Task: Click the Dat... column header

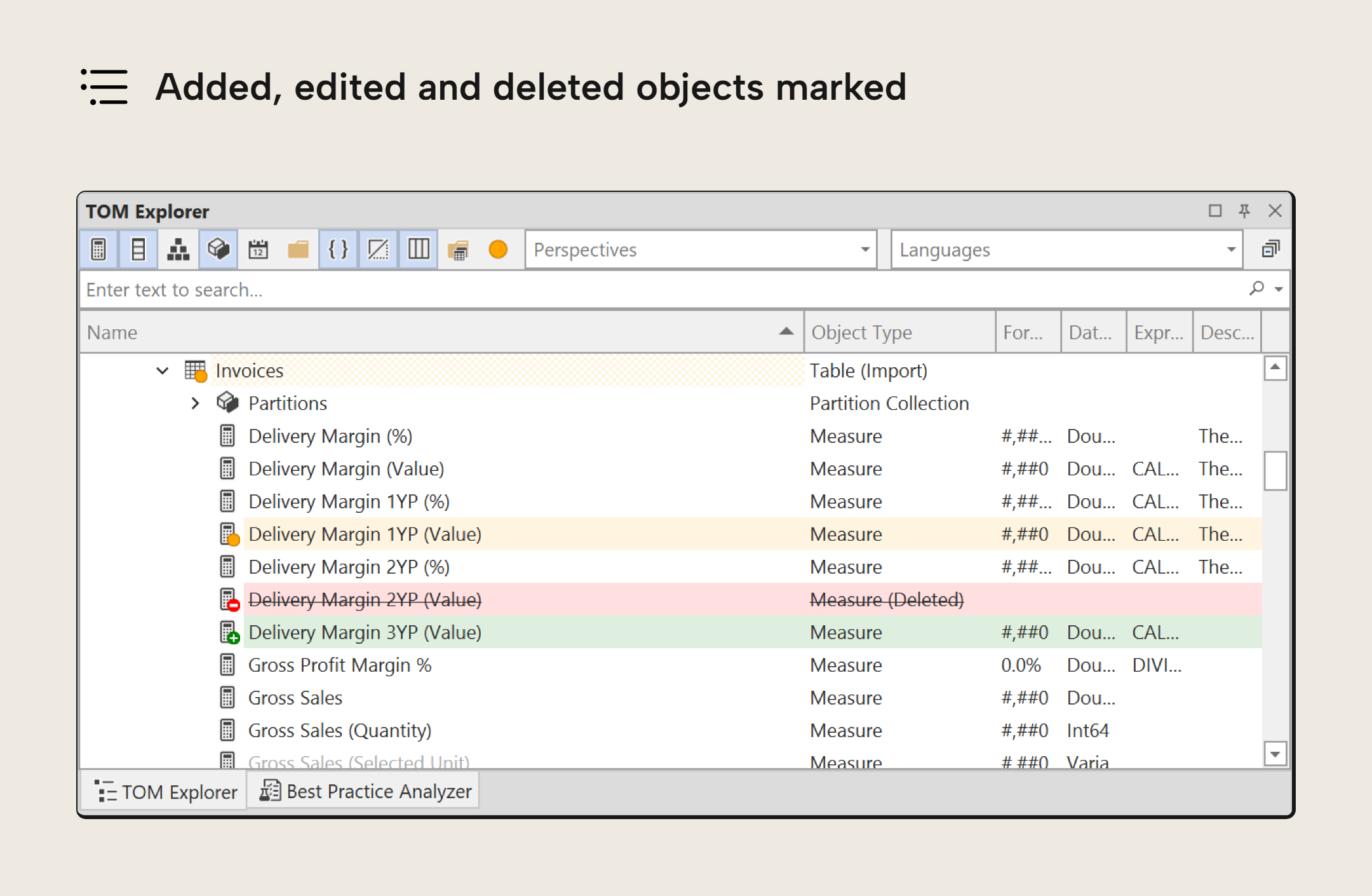Action: tap(1093, 332)
